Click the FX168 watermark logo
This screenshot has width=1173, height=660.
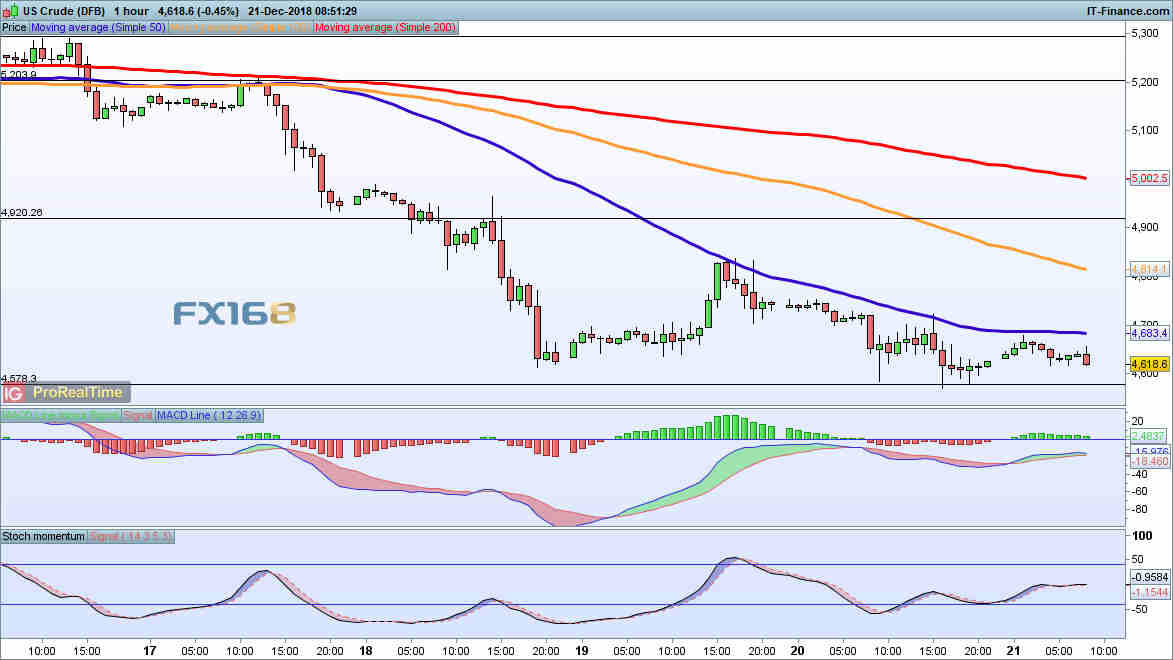click(234, 314)
